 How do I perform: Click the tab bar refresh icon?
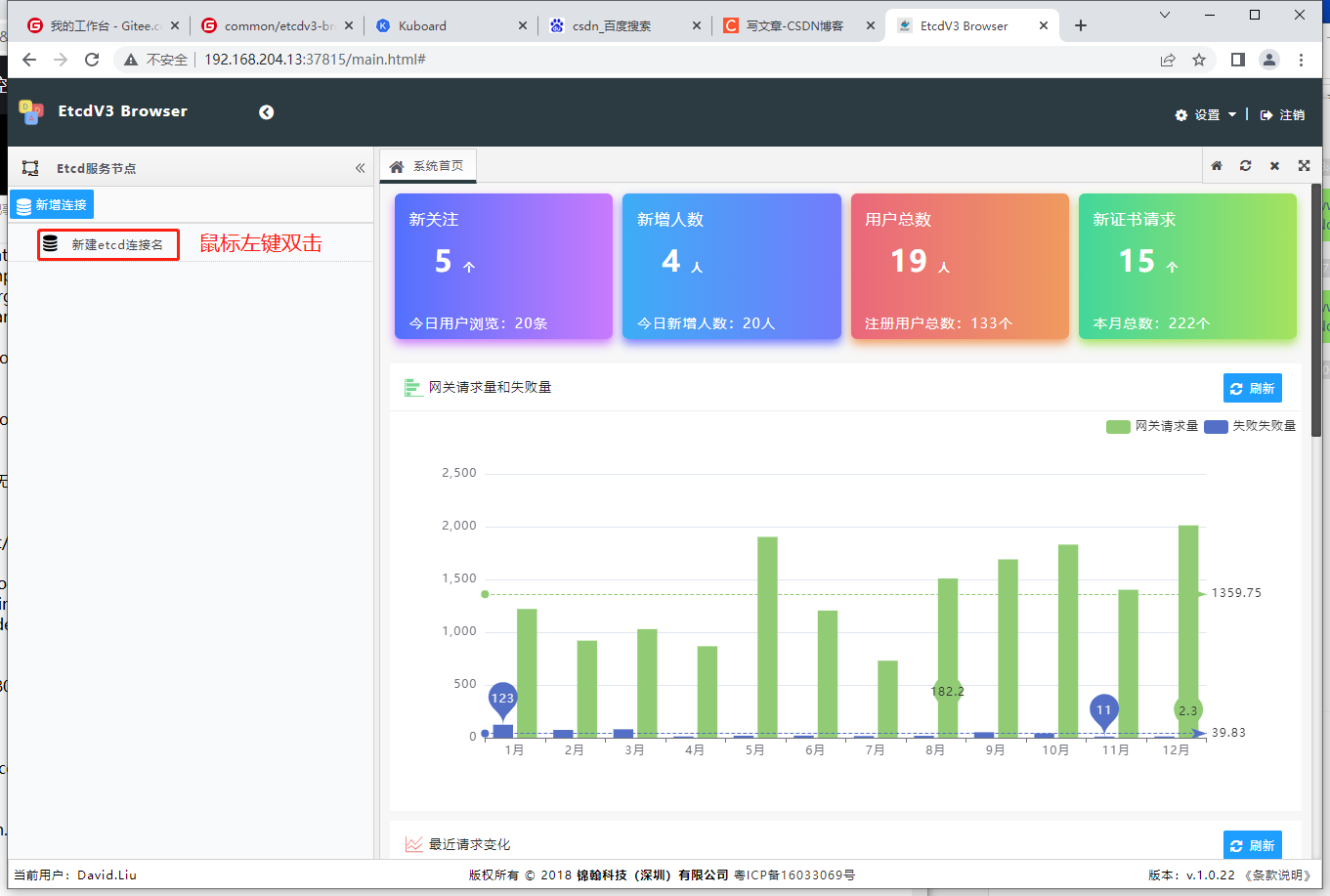click(1245, 166)
